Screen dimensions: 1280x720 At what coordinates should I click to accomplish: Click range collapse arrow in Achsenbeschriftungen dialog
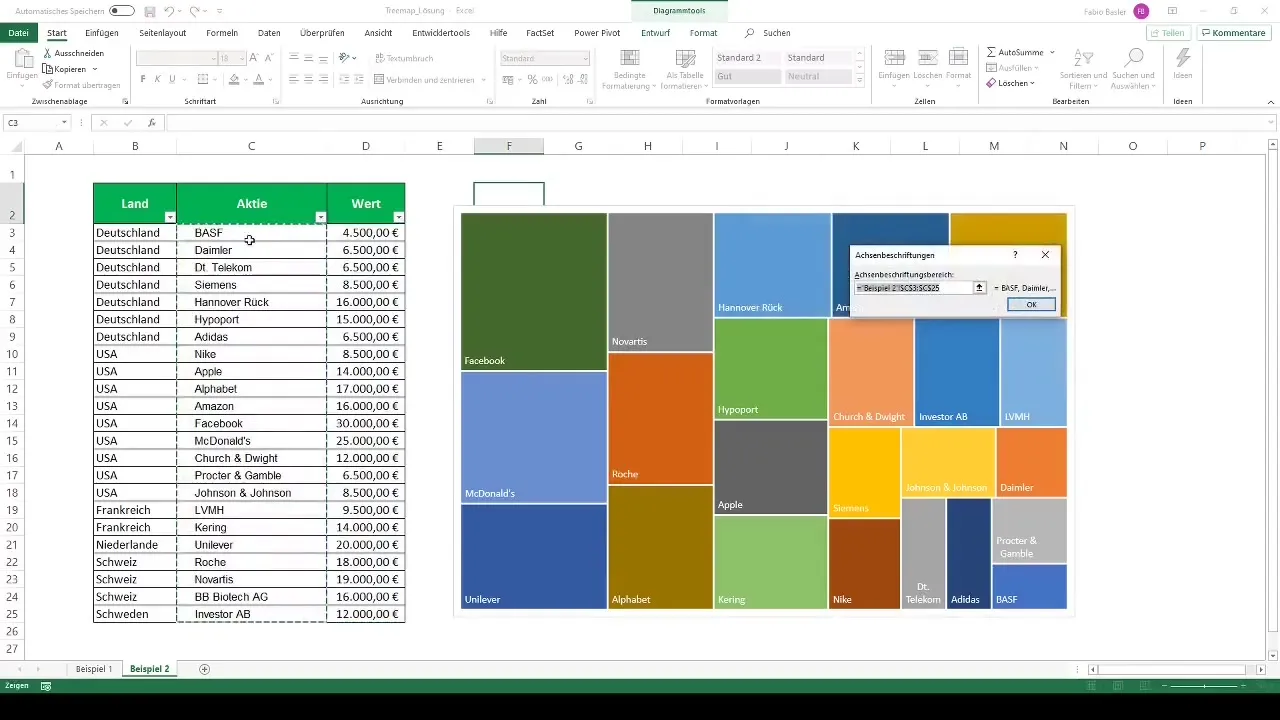pos(980,287)
